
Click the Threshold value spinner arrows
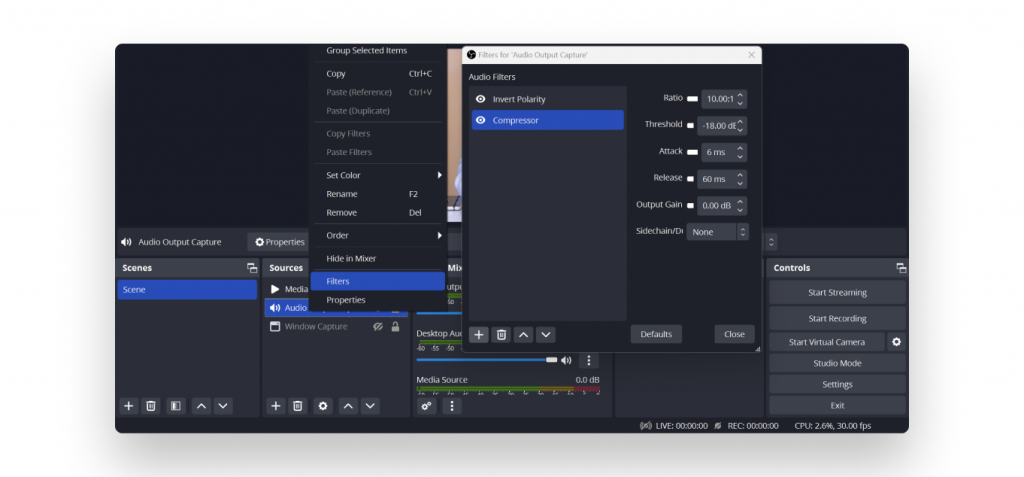(x=740, y=125)
